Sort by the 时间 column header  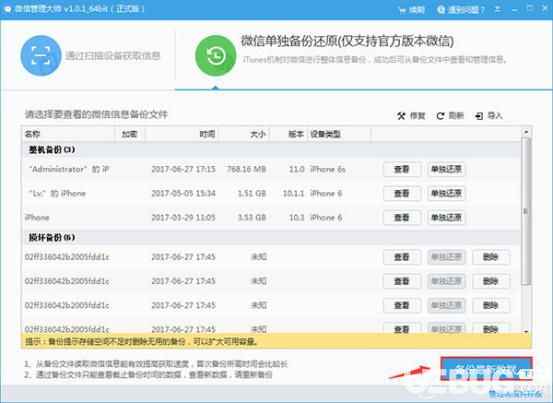(182, 134)
